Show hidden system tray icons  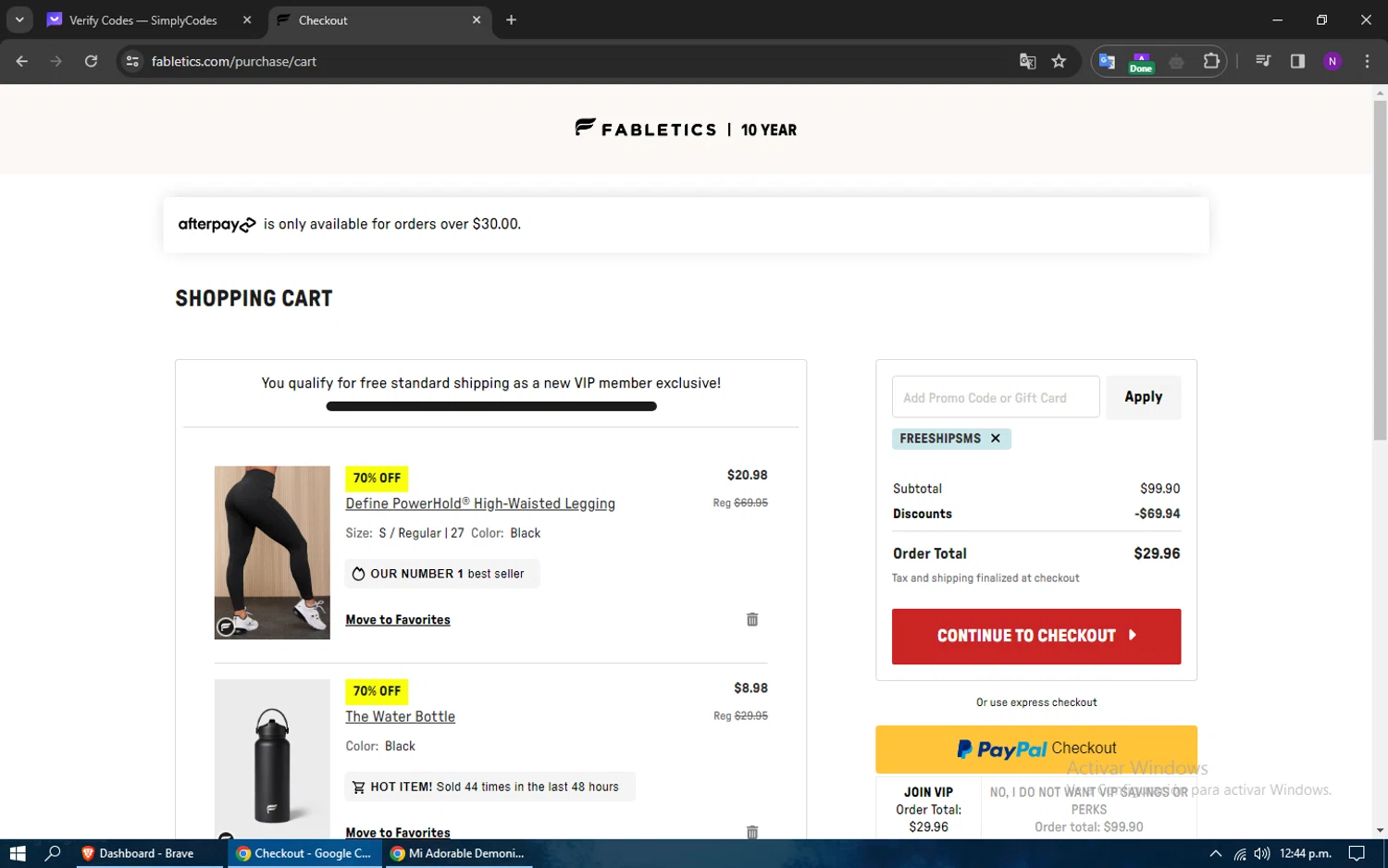click(1216, 853)
